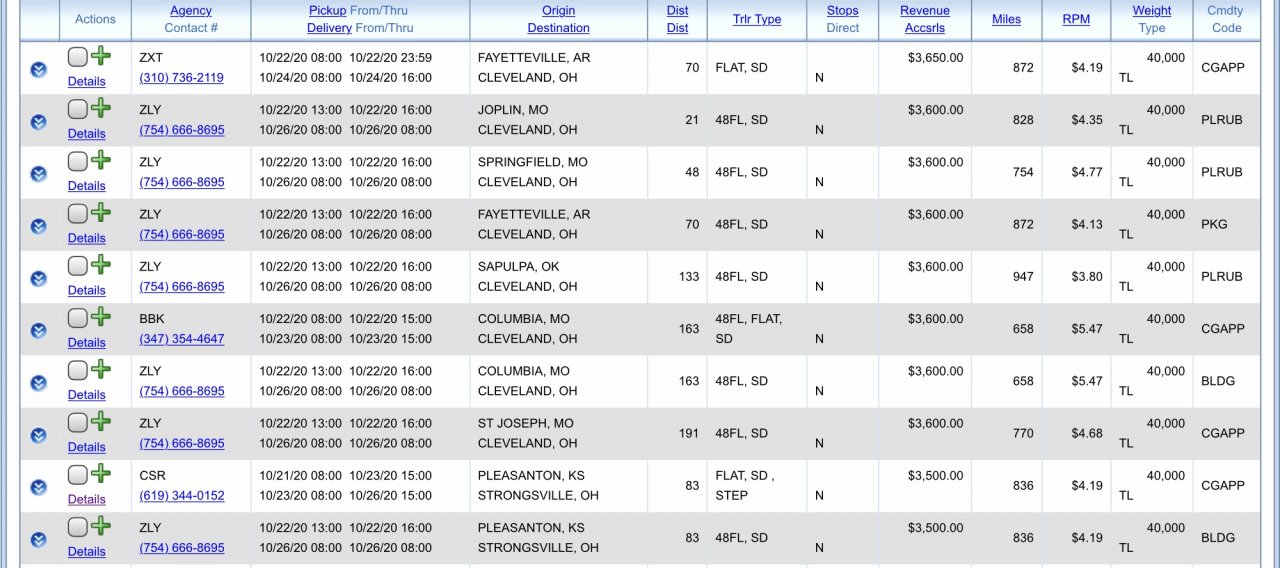Expand the Joplin, MO load row
Viewport: 1280px width, 568px height.
coord(38,122)
